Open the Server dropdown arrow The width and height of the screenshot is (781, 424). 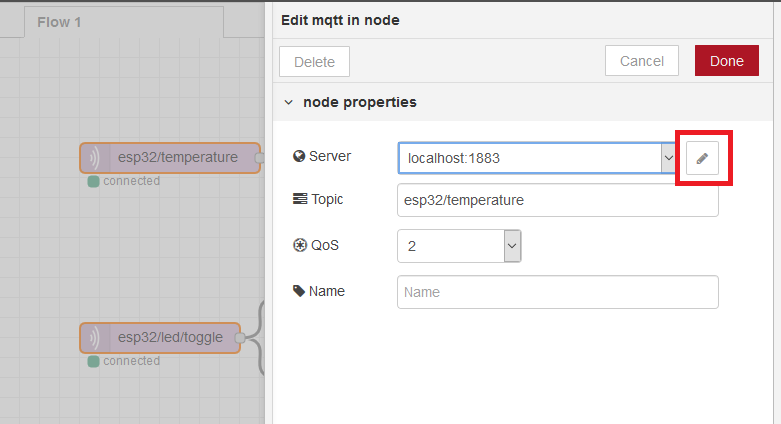(x=668, y=158)
